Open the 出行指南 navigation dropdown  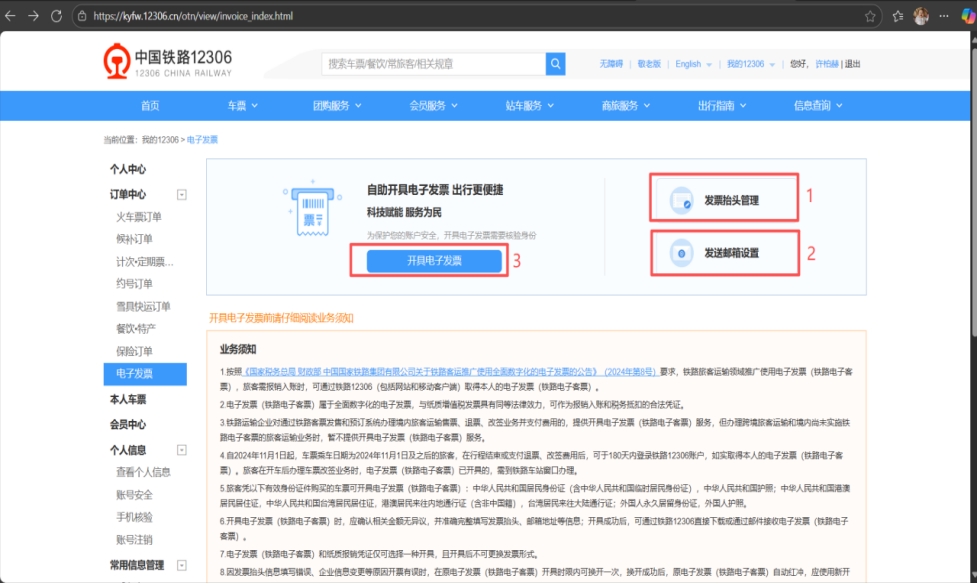pyautogui.click(x=722, y=106)
